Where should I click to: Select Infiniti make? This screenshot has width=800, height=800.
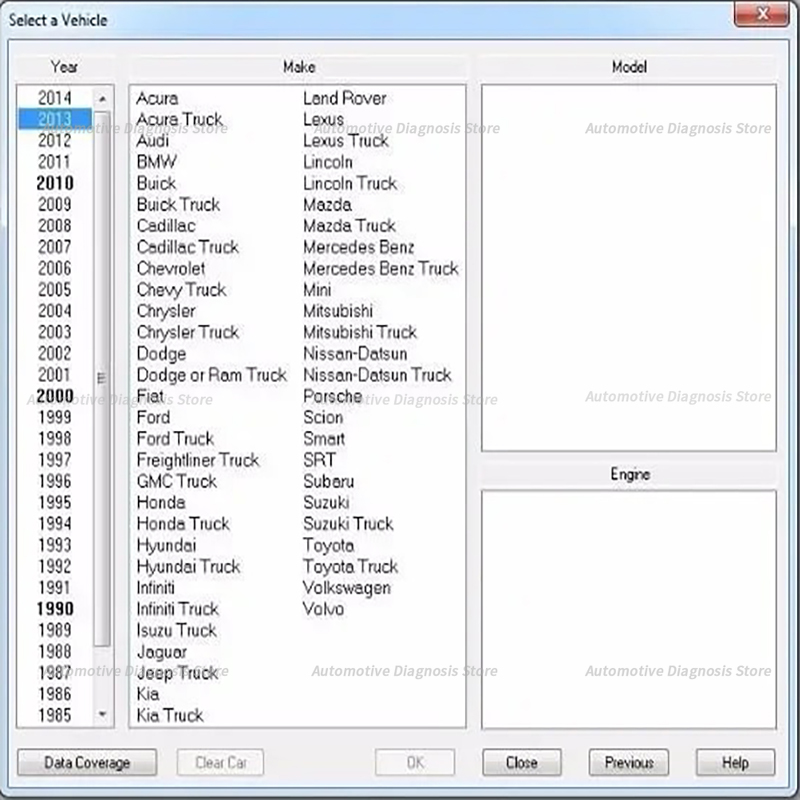[x=156, y=587]
